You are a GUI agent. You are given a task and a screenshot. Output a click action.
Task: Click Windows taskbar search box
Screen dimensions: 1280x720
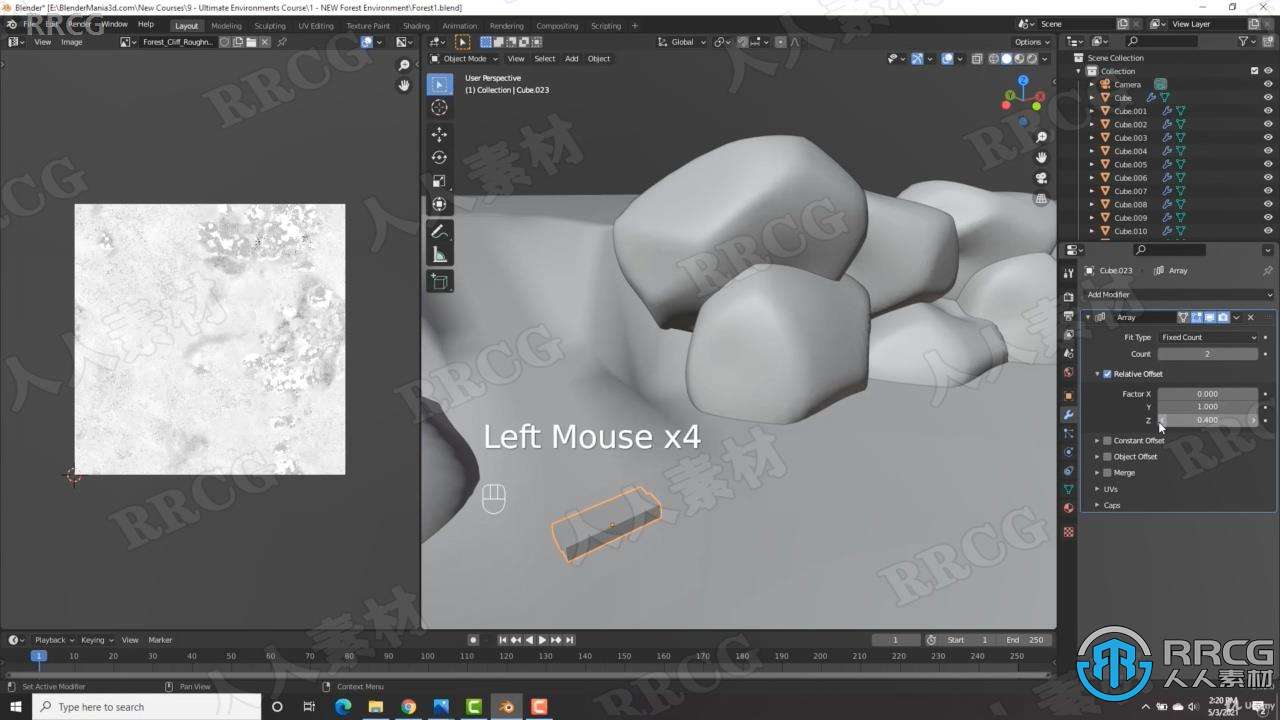146,707
